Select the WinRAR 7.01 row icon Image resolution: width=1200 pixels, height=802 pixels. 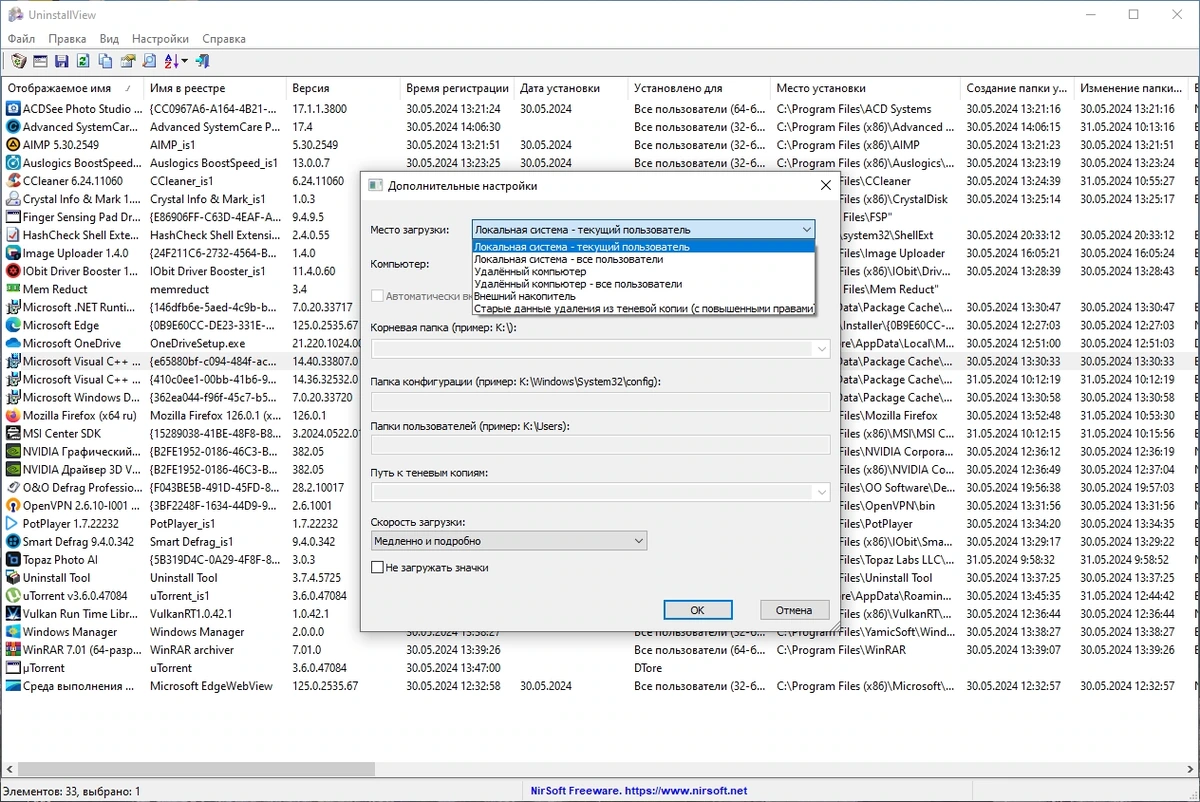pos(13,650)
